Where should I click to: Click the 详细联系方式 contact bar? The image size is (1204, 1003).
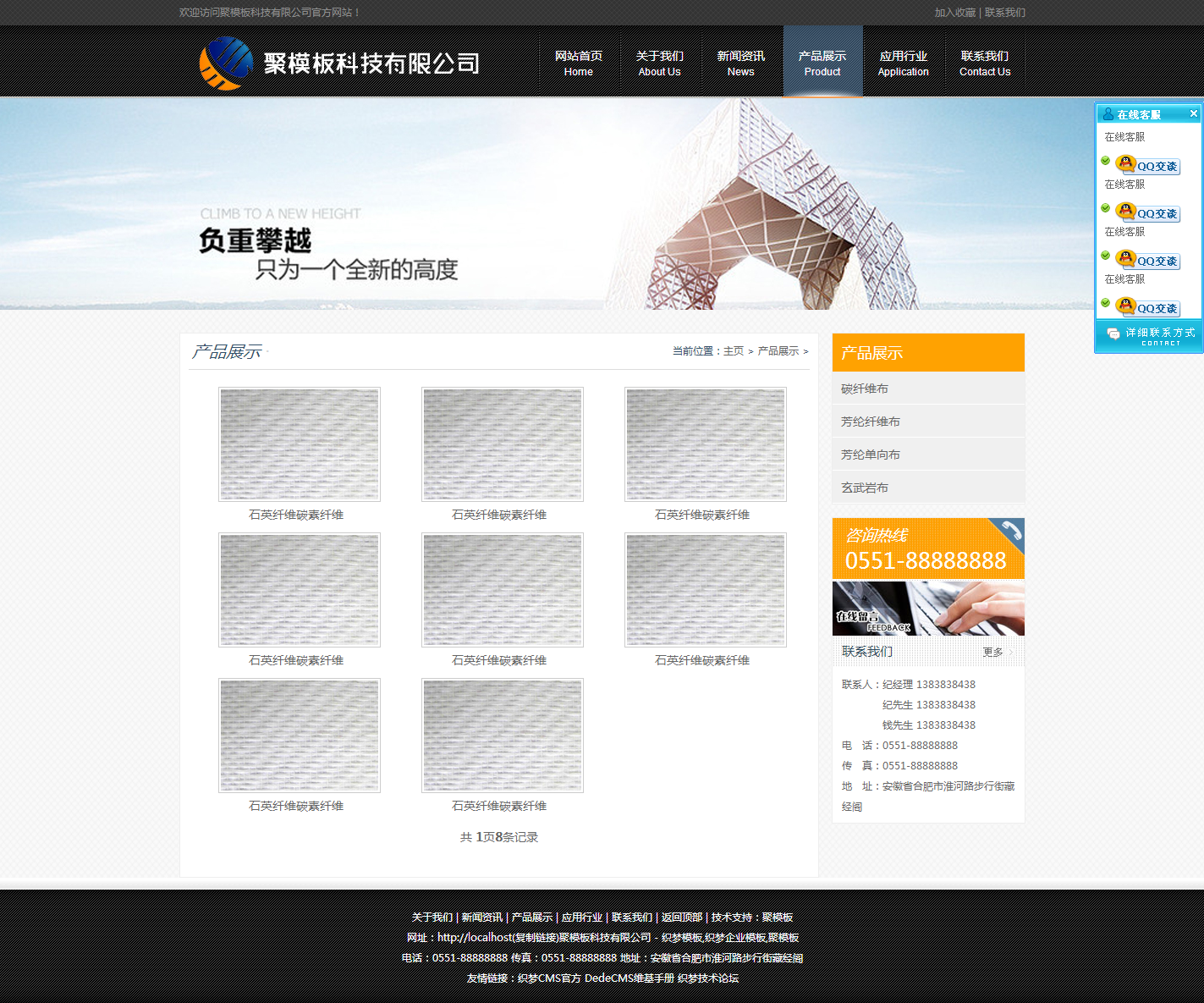click(1149, 336)
